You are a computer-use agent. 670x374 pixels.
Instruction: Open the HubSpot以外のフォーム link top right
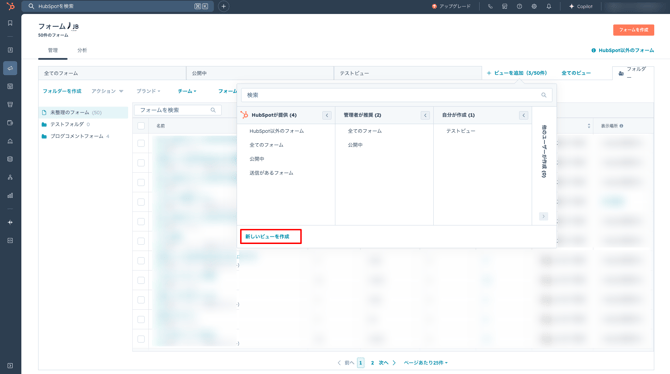(623, 50)
